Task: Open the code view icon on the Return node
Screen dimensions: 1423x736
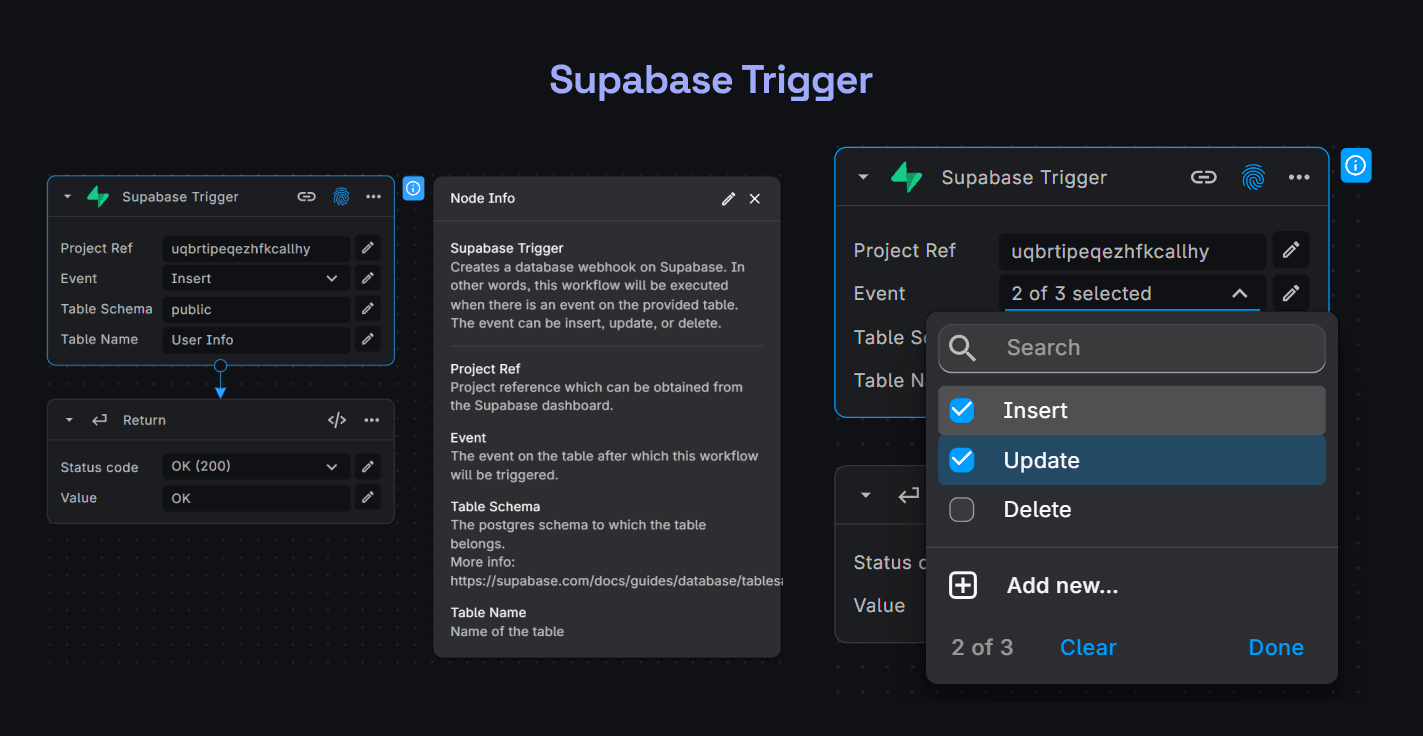Action: (336, 419)
